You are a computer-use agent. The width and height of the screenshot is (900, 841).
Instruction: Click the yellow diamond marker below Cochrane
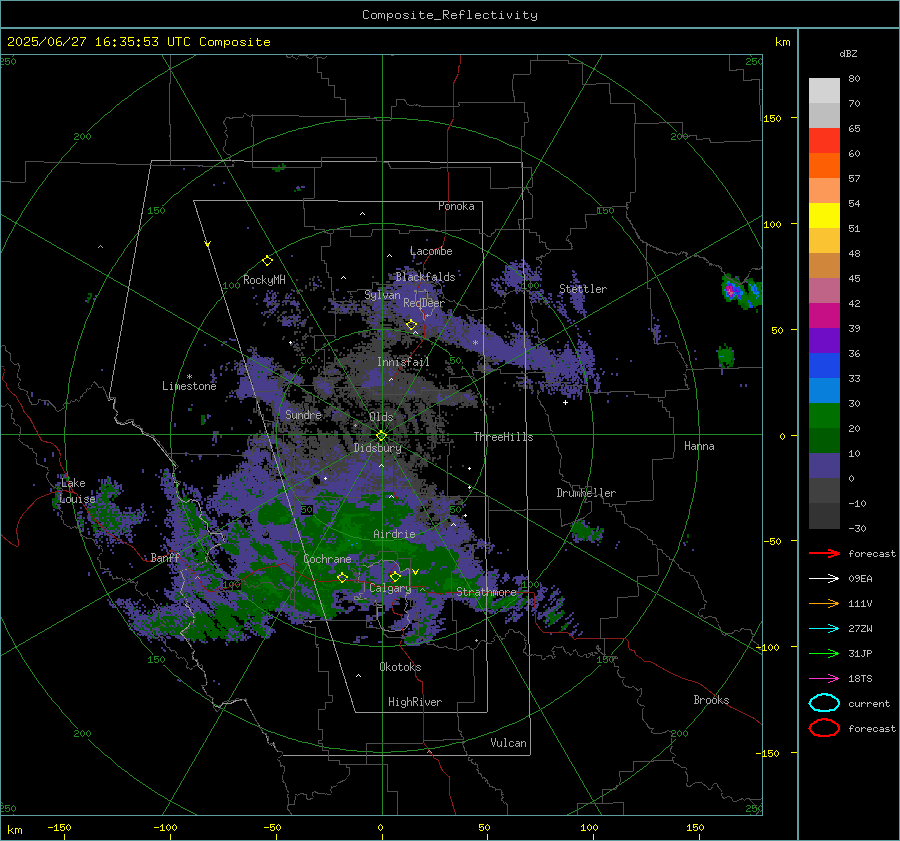click(342, 577)
